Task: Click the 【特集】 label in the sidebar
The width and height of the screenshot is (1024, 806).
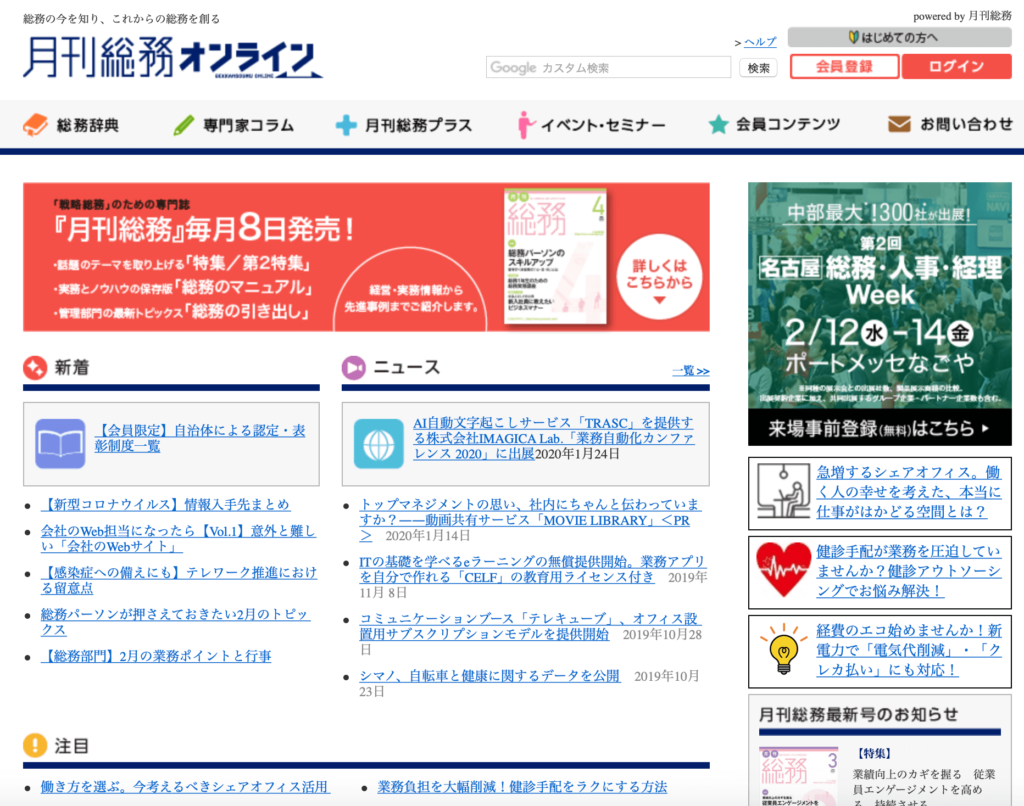Action: pos(874,753)
